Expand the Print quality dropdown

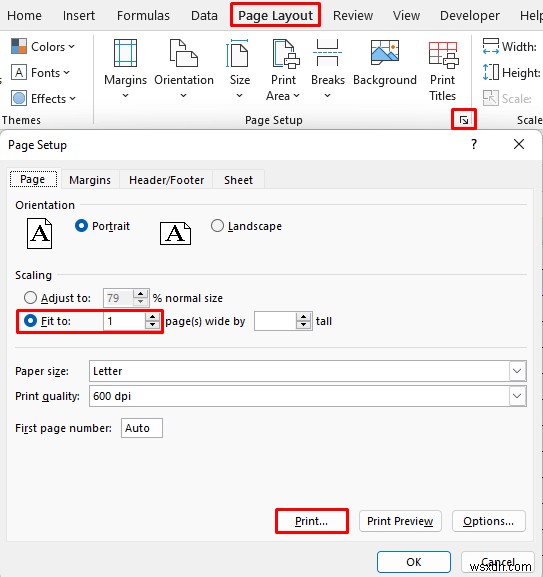click(x=517, y=396)
